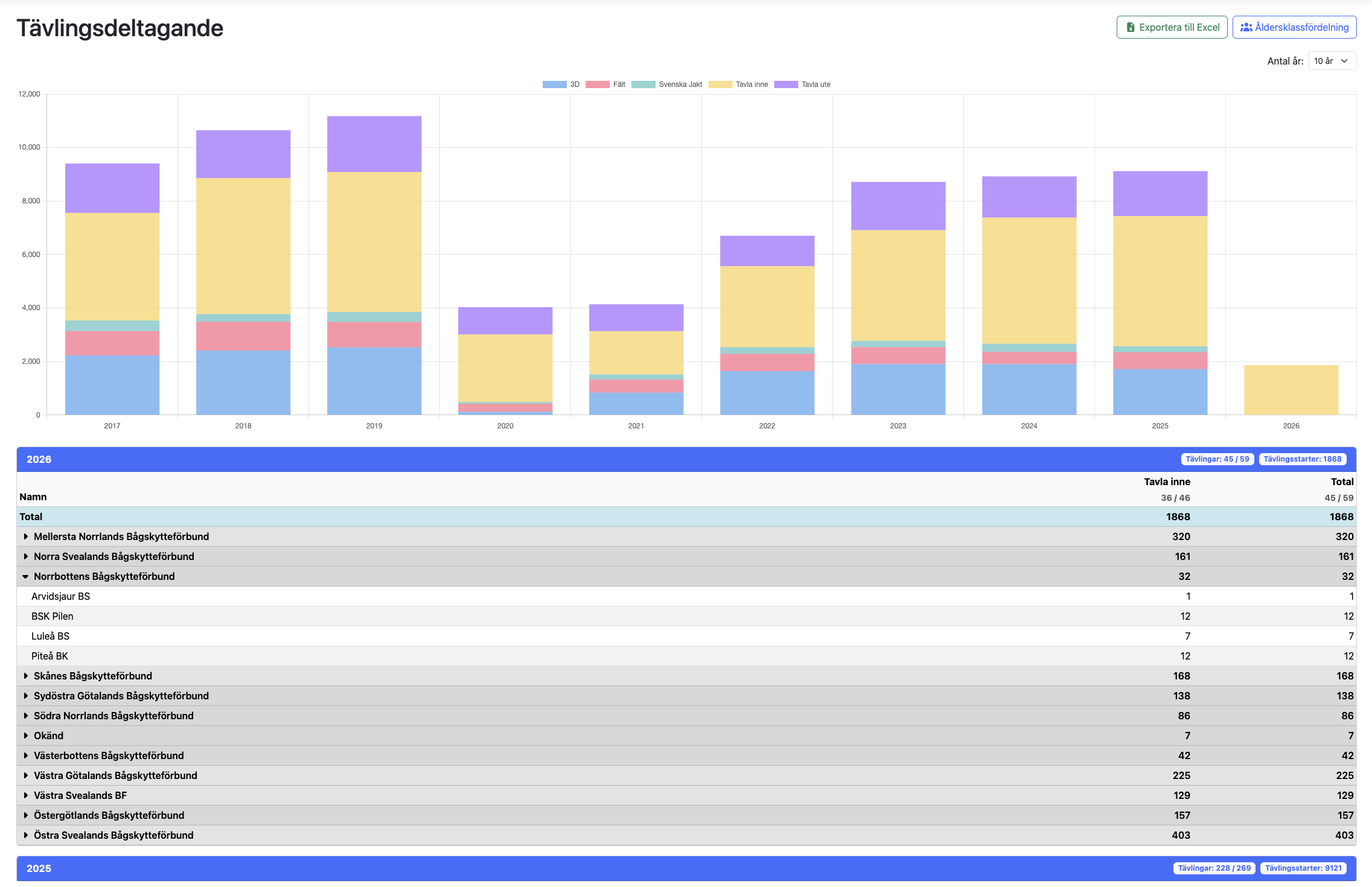Image resolution: width=1372 pixels, height=887 pixels.
Task: Toggle the 3D legend swatch
Action: coord(554,84)
